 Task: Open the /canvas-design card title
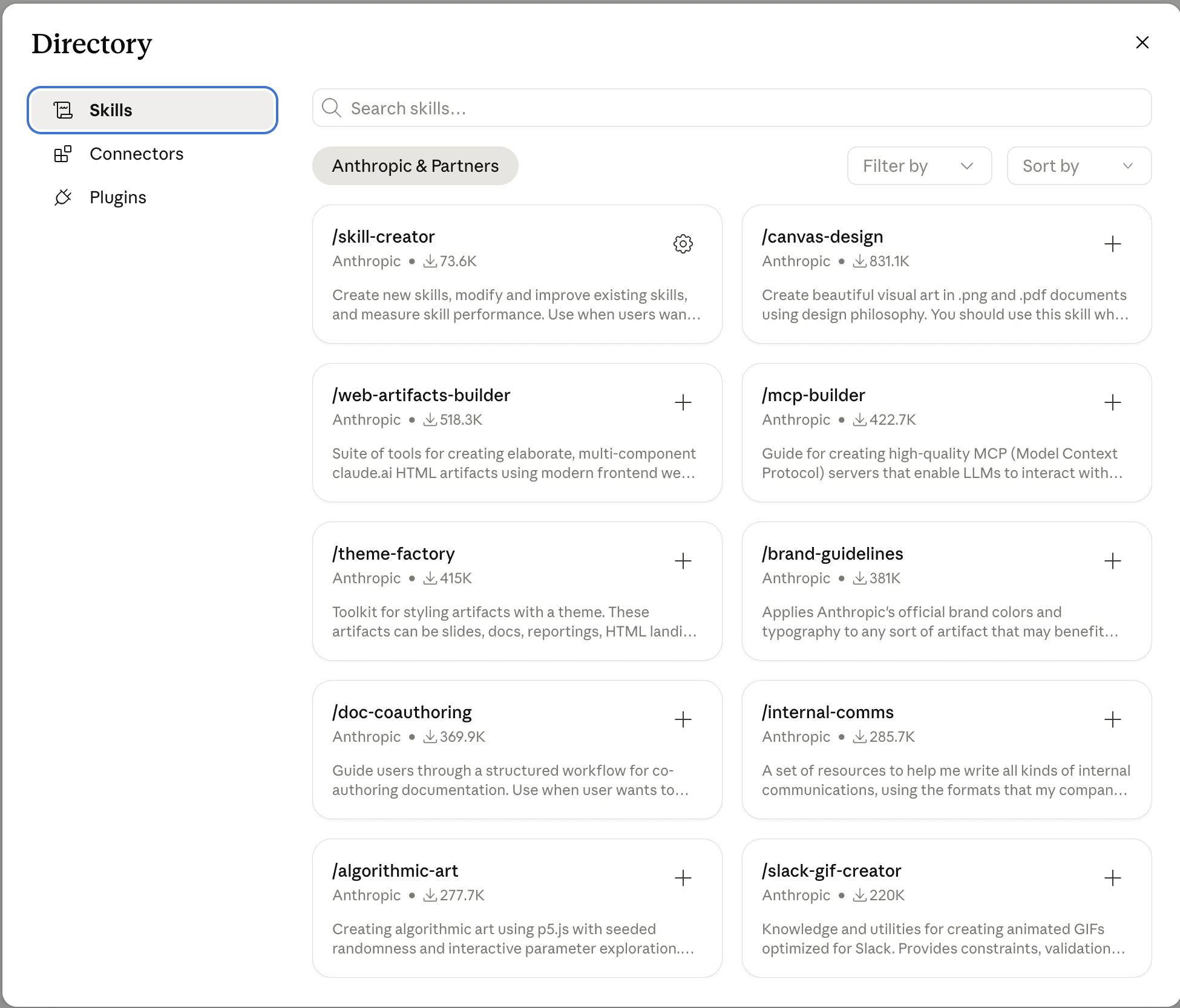pos(822,237)
